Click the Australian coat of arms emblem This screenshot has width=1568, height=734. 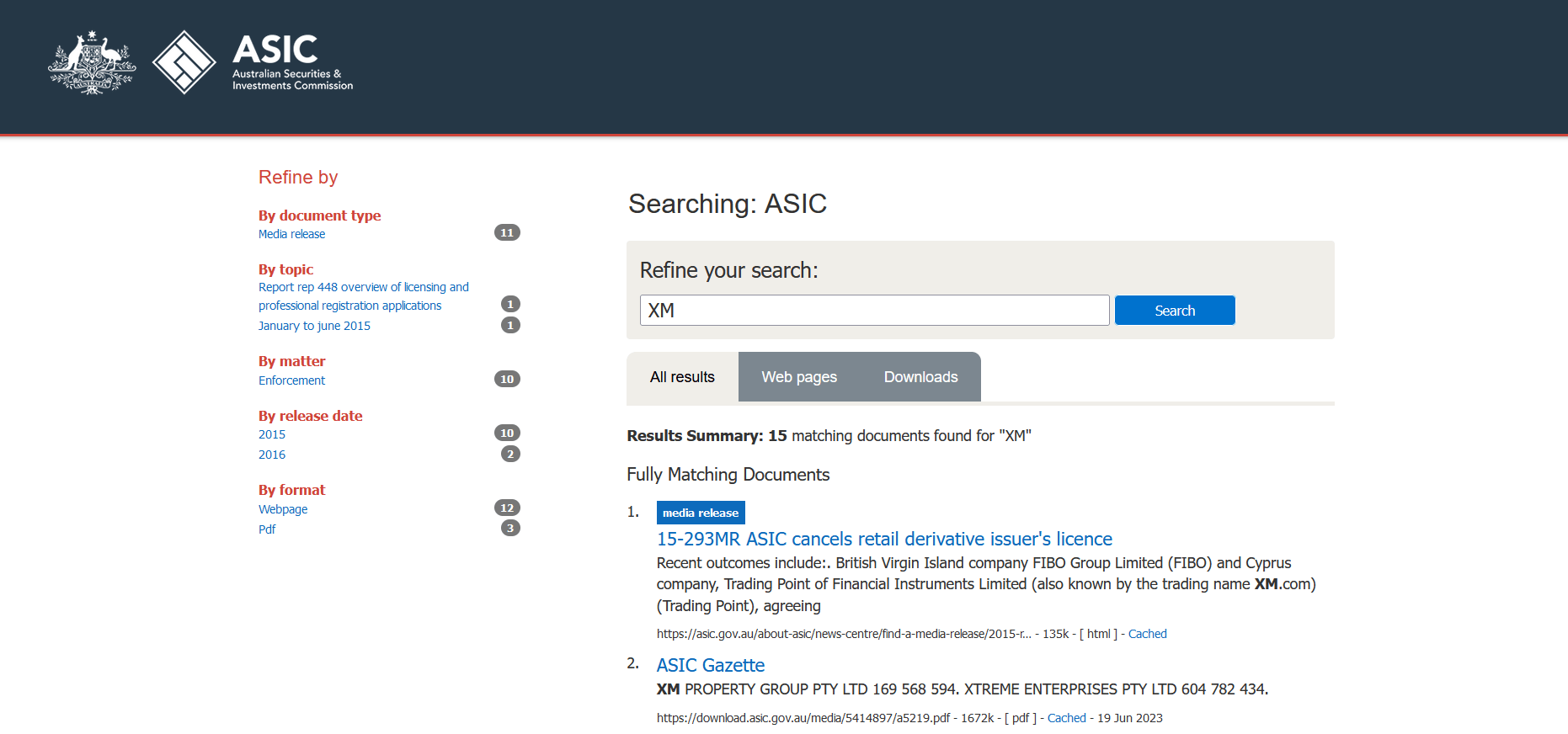click(x=92, y=62)
